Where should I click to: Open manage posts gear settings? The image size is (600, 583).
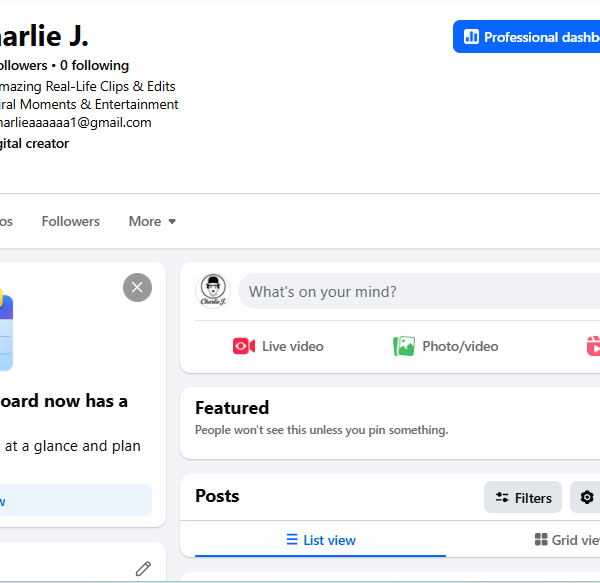[586, 497]
